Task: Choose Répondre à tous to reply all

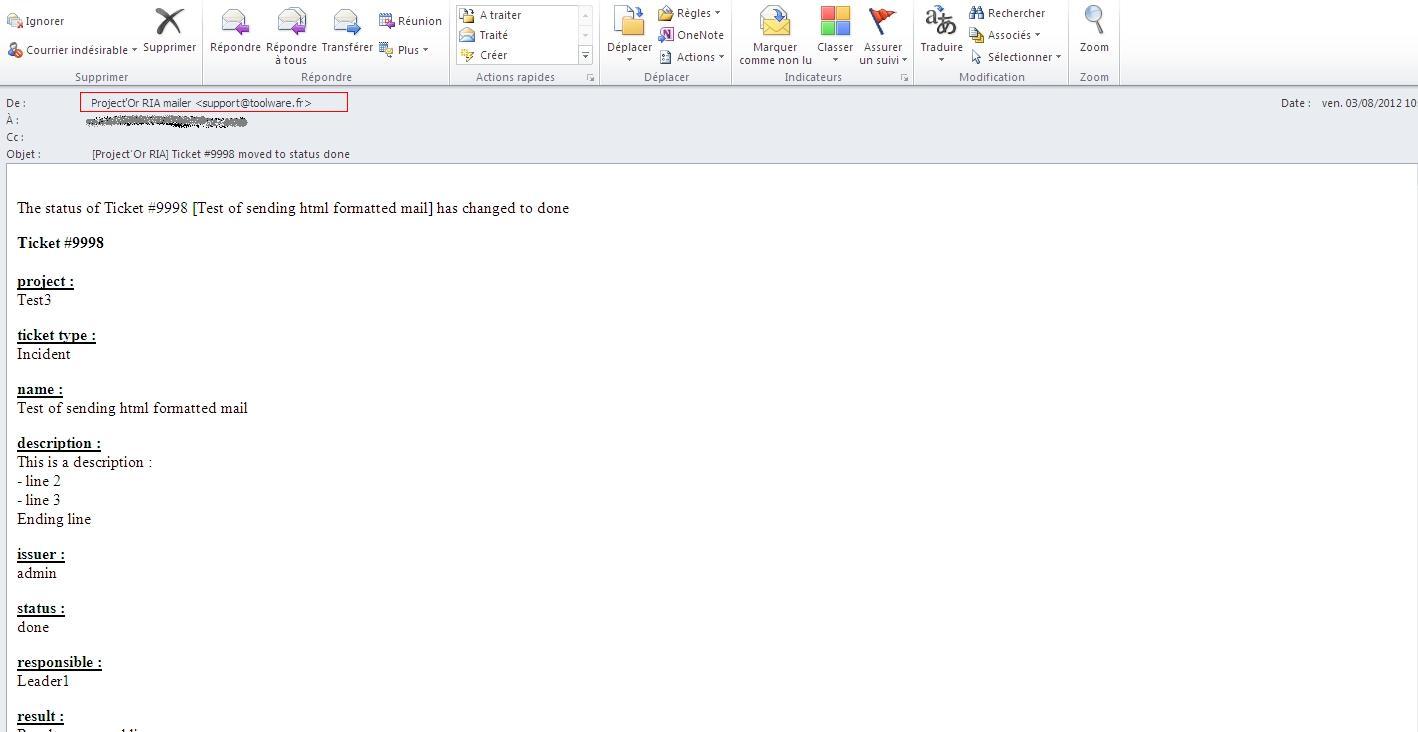Action: pos(291,36)
